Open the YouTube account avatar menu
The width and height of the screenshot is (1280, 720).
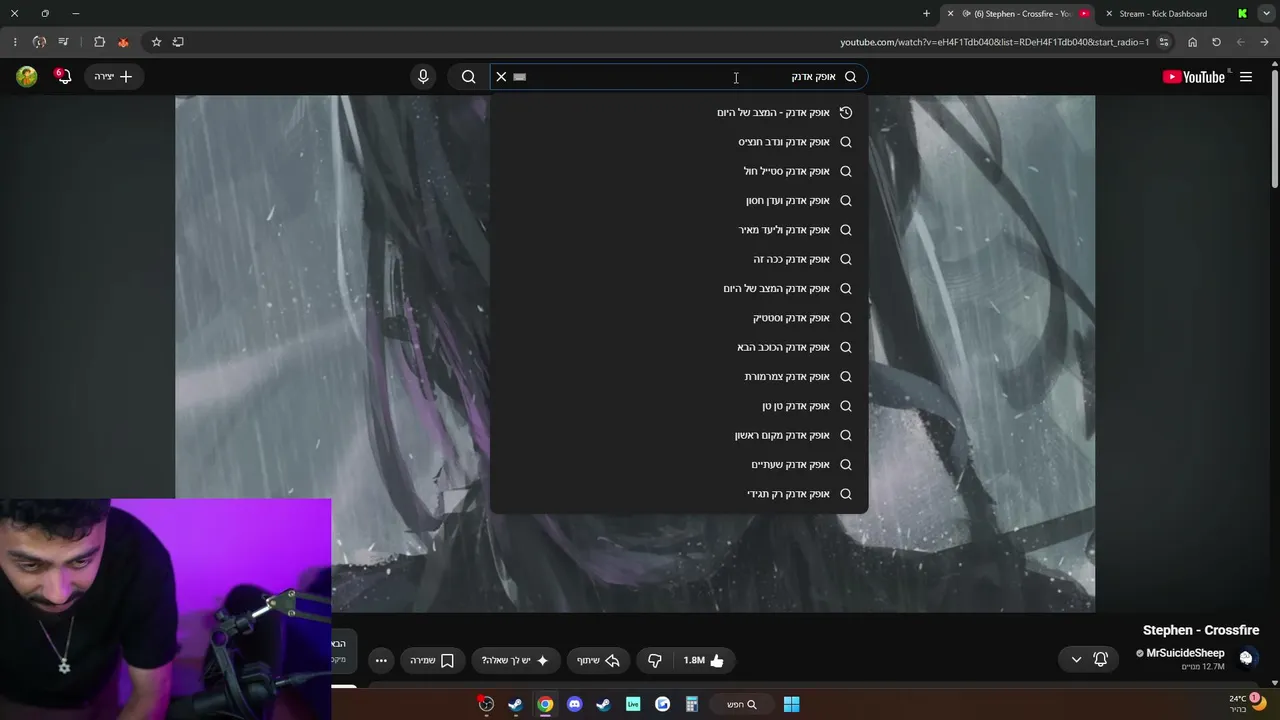pos(27,77)
